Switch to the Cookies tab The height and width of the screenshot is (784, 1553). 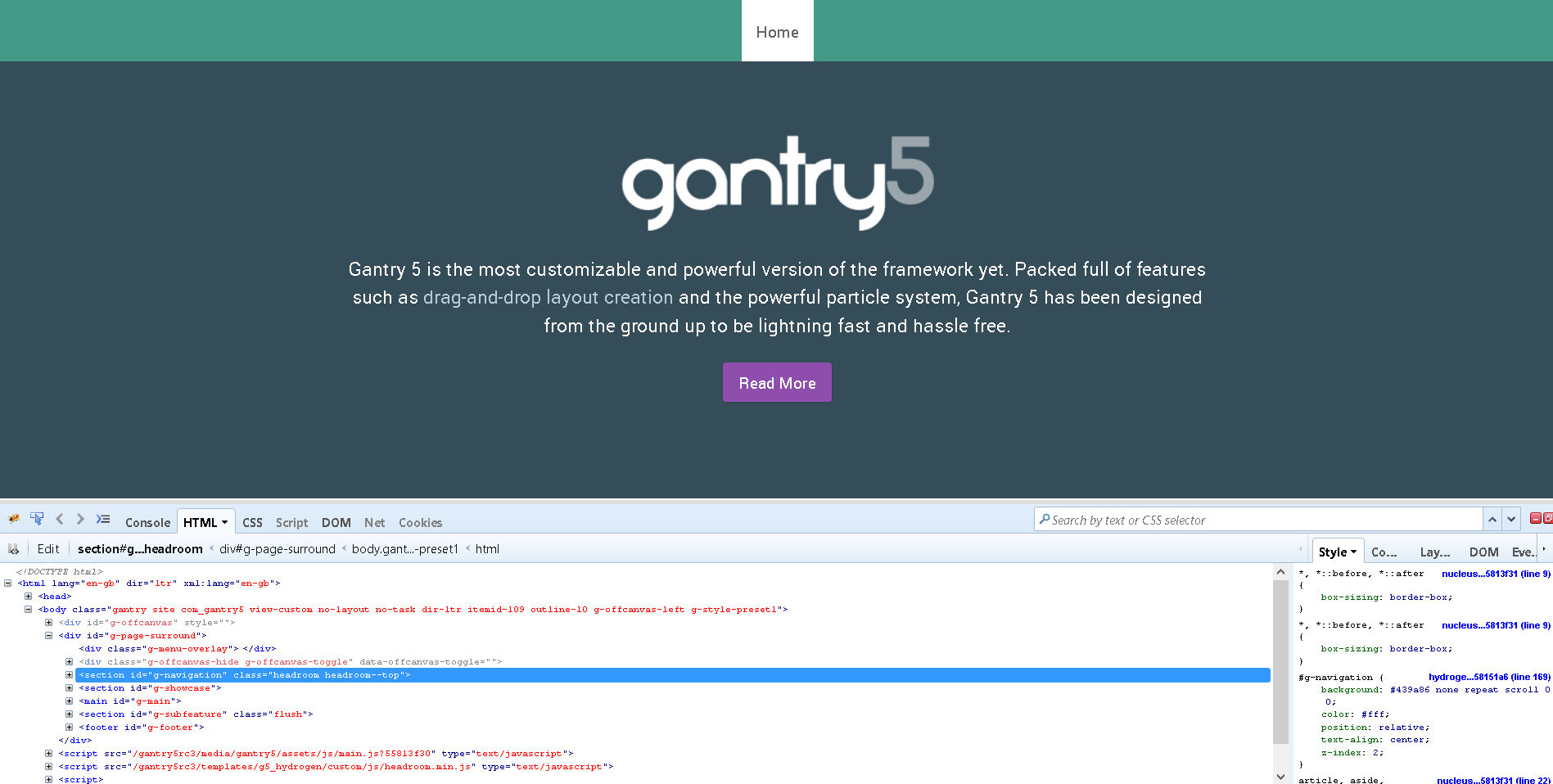[420, 523]
